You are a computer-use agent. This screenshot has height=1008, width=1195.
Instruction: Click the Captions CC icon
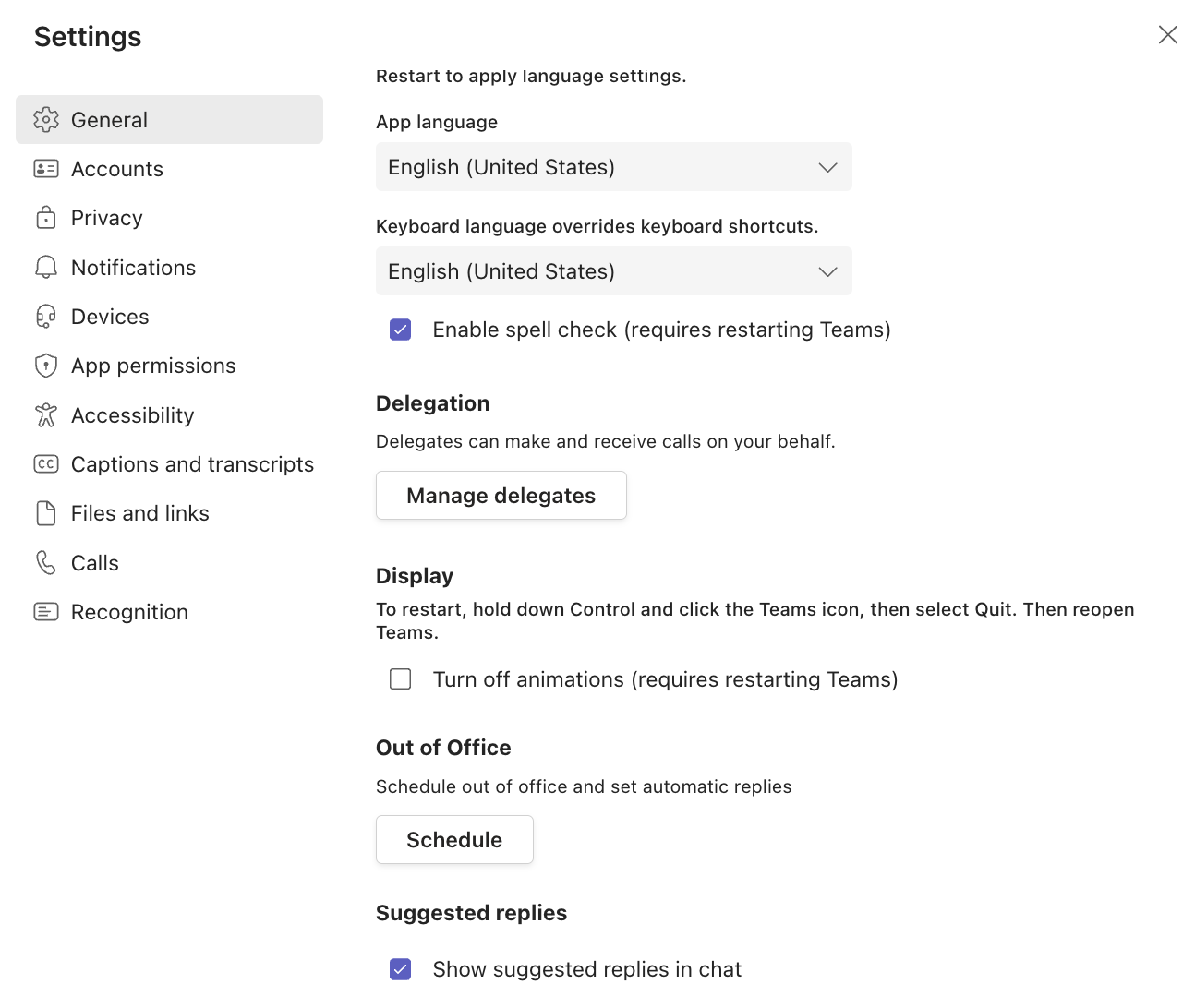pos(46,464)
